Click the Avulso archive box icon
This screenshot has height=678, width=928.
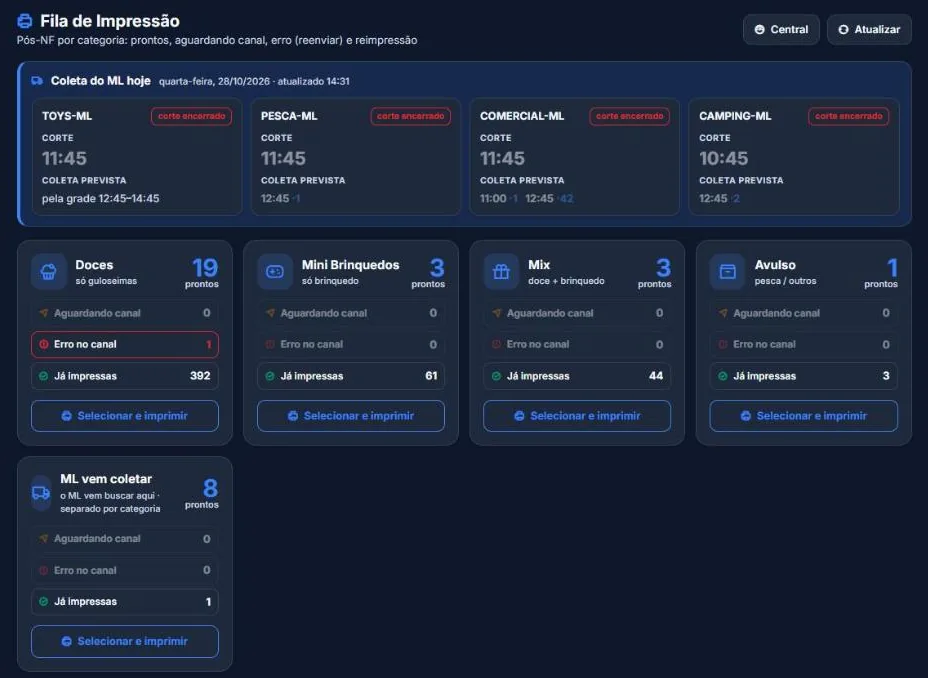click(727, 272)
